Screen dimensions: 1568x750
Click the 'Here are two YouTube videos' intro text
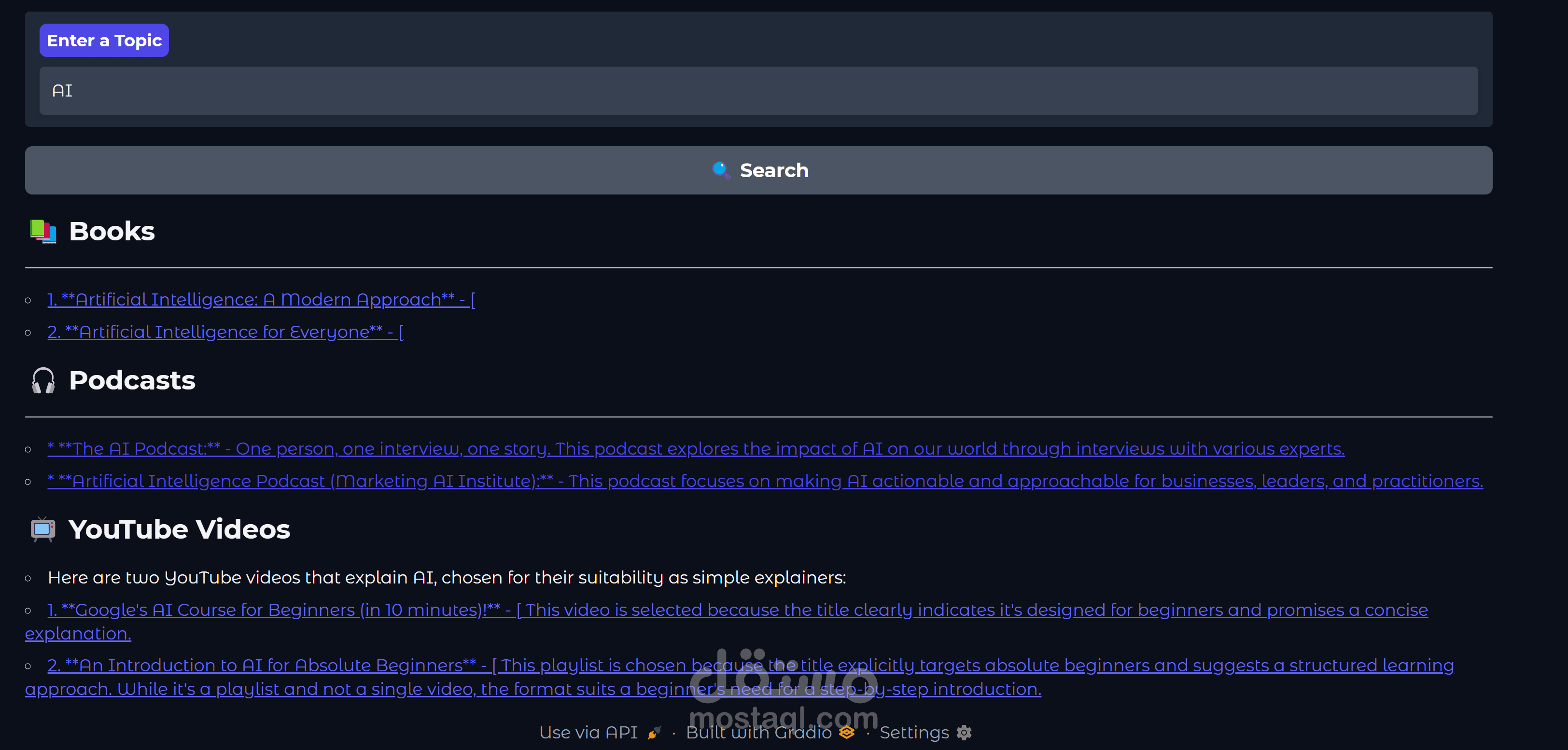447,578
